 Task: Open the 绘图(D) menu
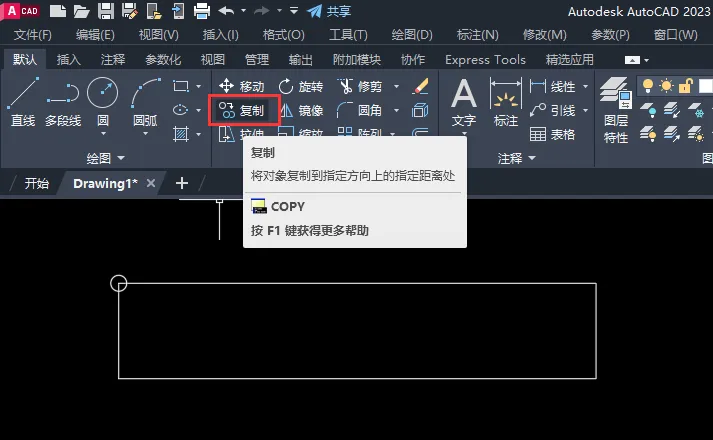[x=412, y=35]
